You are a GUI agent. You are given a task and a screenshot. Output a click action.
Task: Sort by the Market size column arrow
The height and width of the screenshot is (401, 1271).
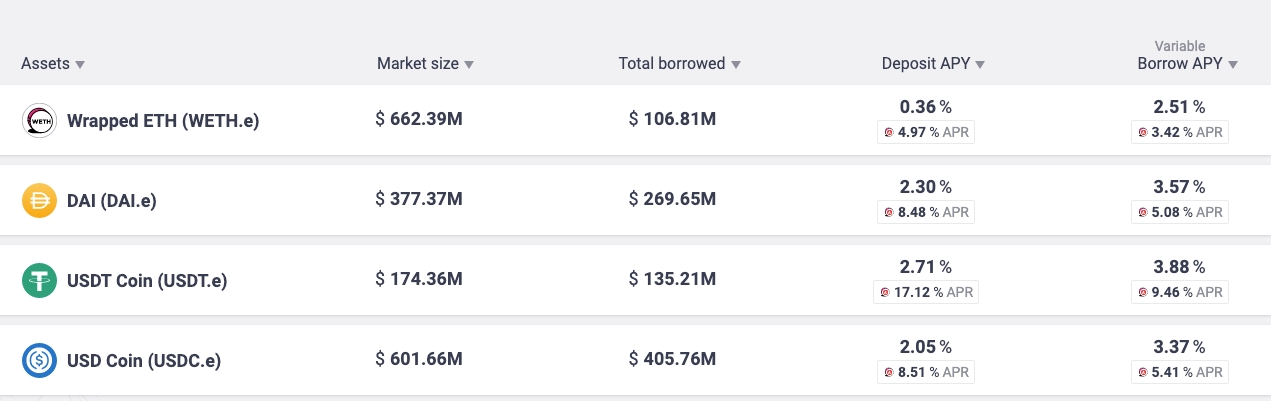469,65
